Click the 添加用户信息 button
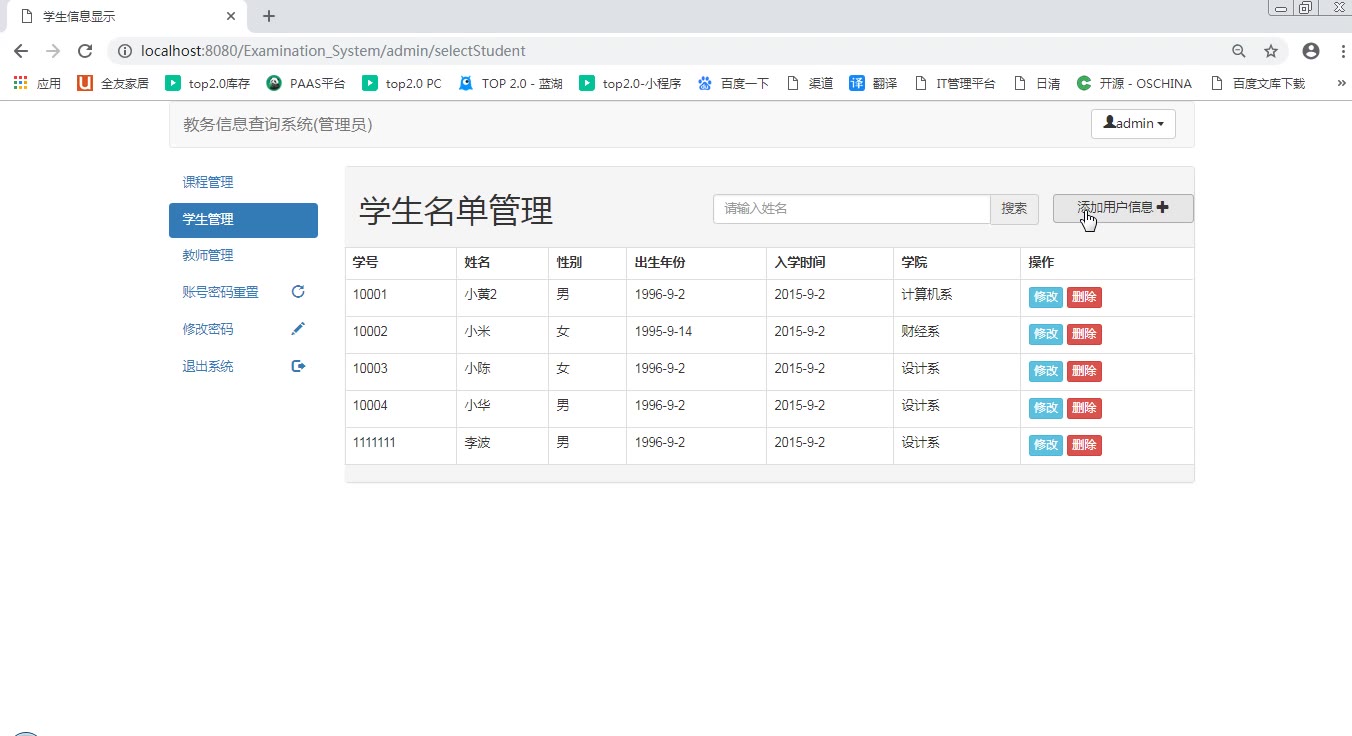 coord(1122,208)
